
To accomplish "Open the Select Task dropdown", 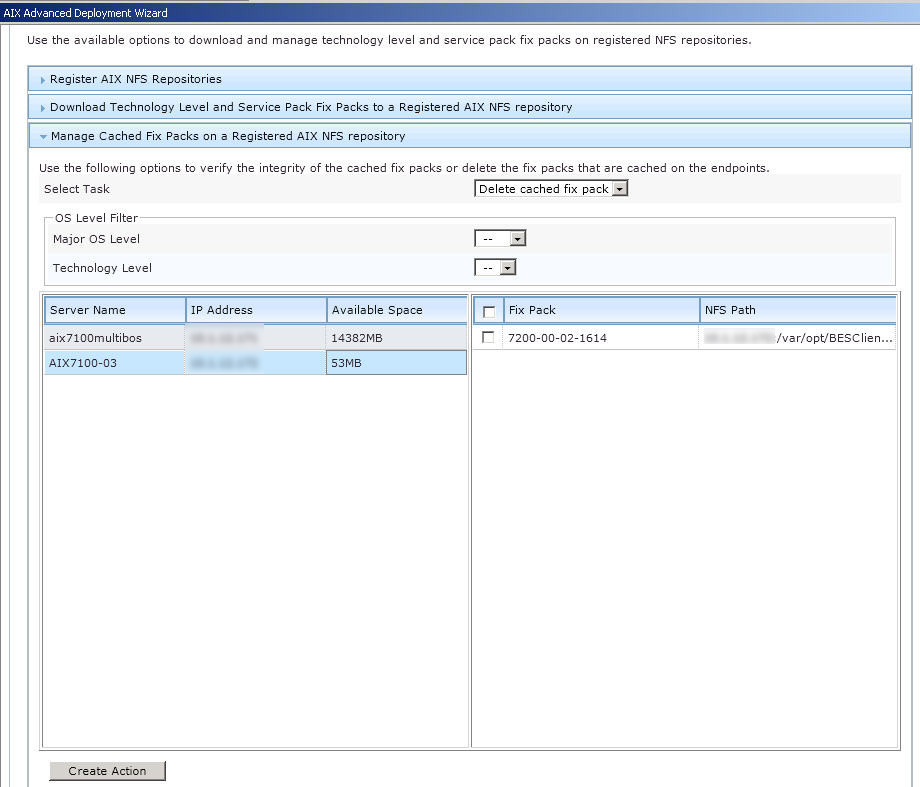I will tap(551, 188).
